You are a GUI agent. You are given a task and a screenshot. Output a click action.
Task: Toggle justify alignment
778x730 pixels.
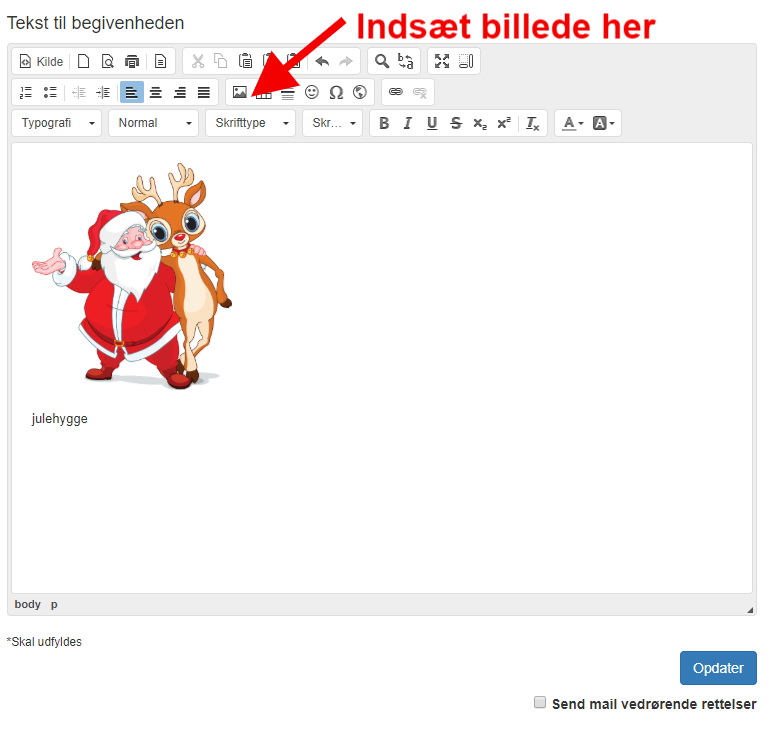point(203,92)
